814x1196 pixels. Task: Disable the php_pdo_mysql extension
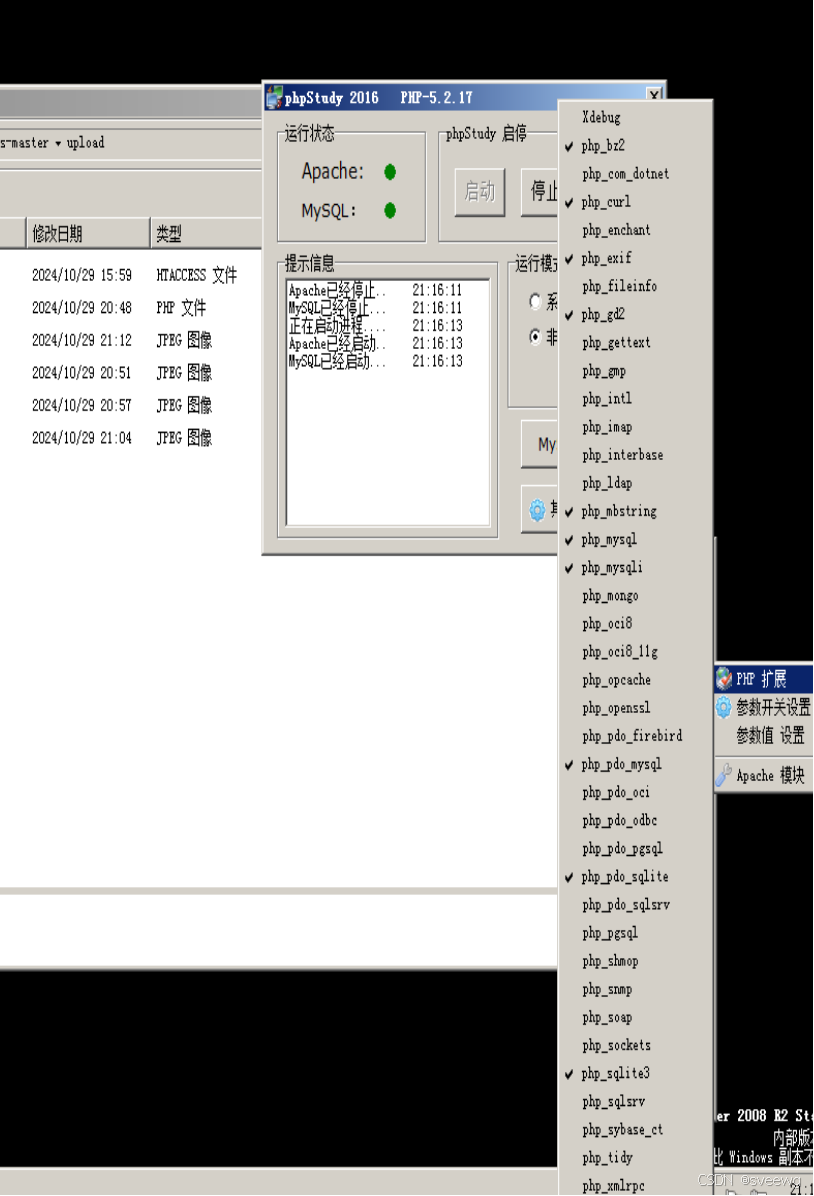click(636, 764)
